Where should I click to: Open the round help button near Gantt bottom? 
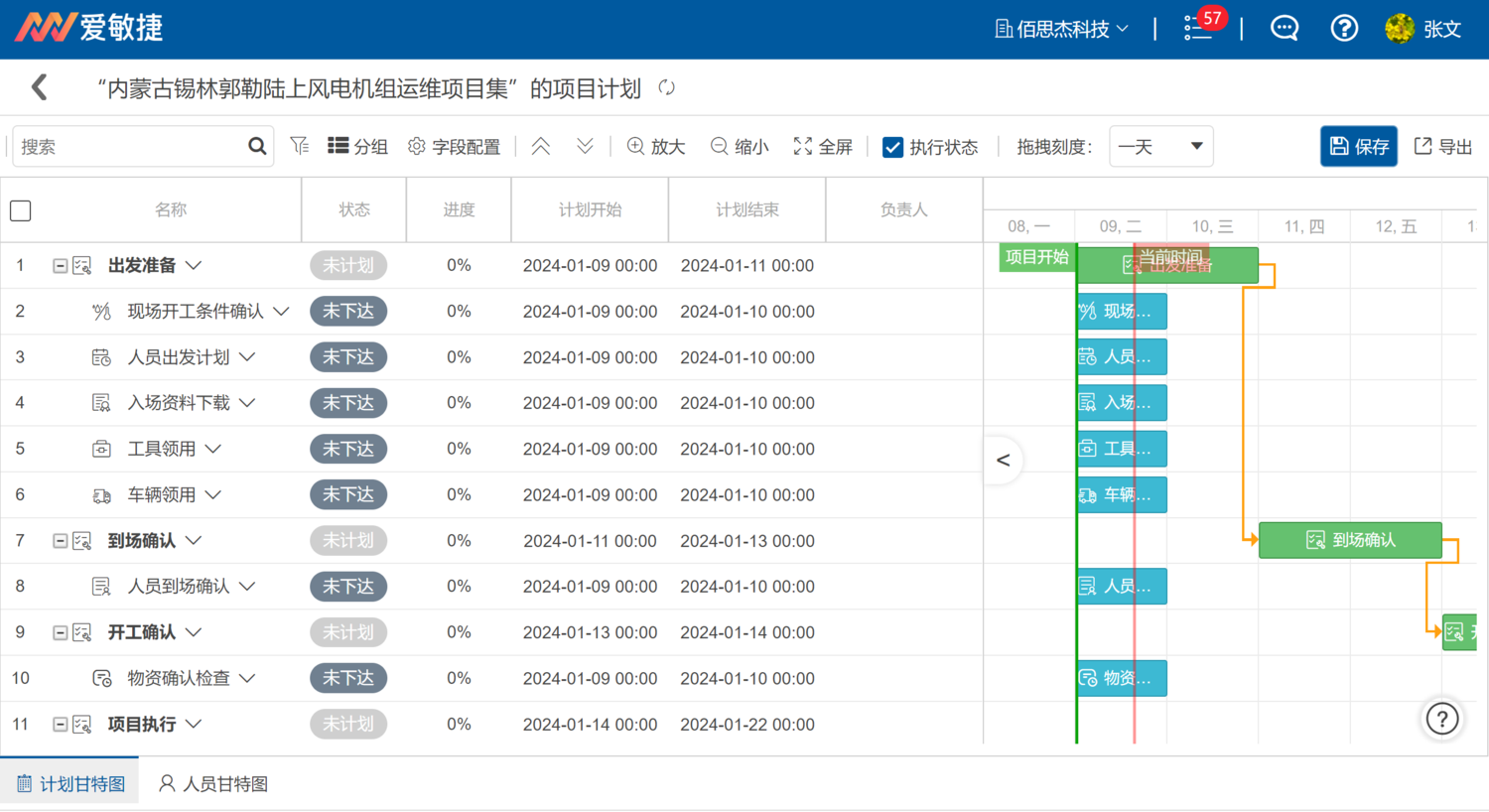point(1442,718)
